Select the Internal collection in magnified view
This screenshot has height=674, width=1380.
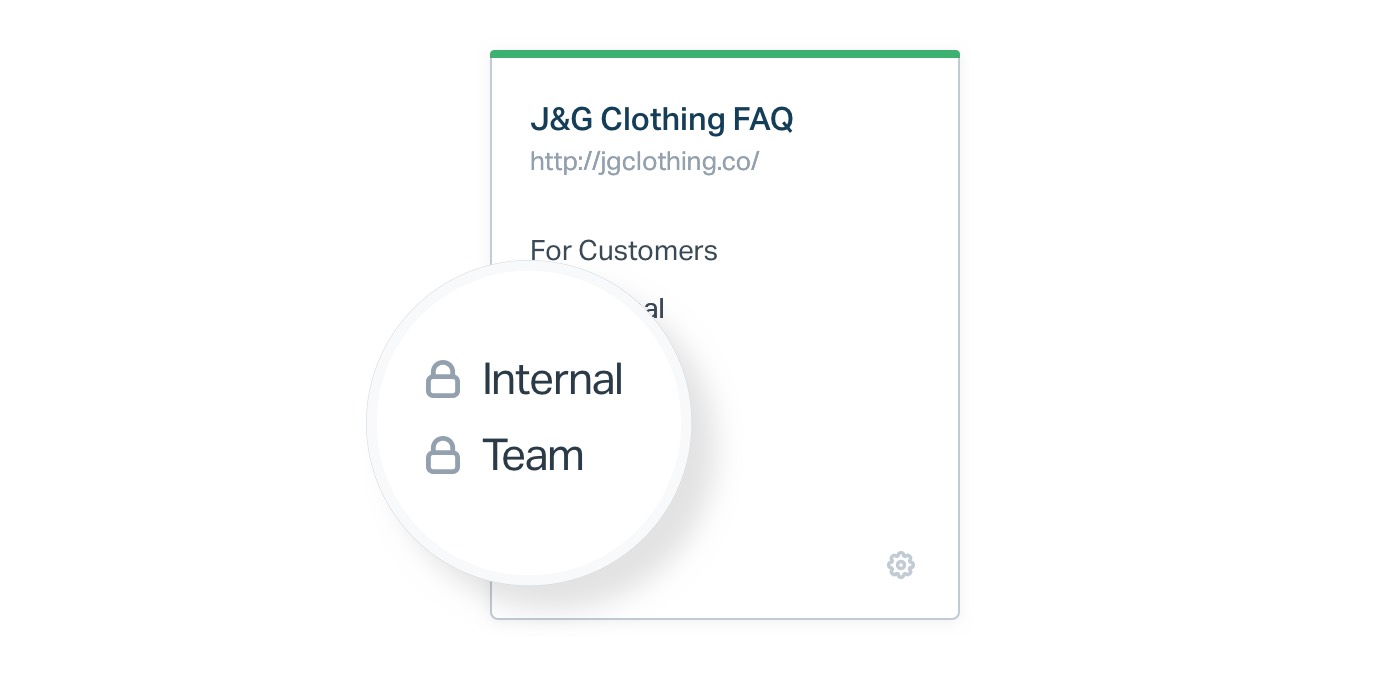coord(552,379)
